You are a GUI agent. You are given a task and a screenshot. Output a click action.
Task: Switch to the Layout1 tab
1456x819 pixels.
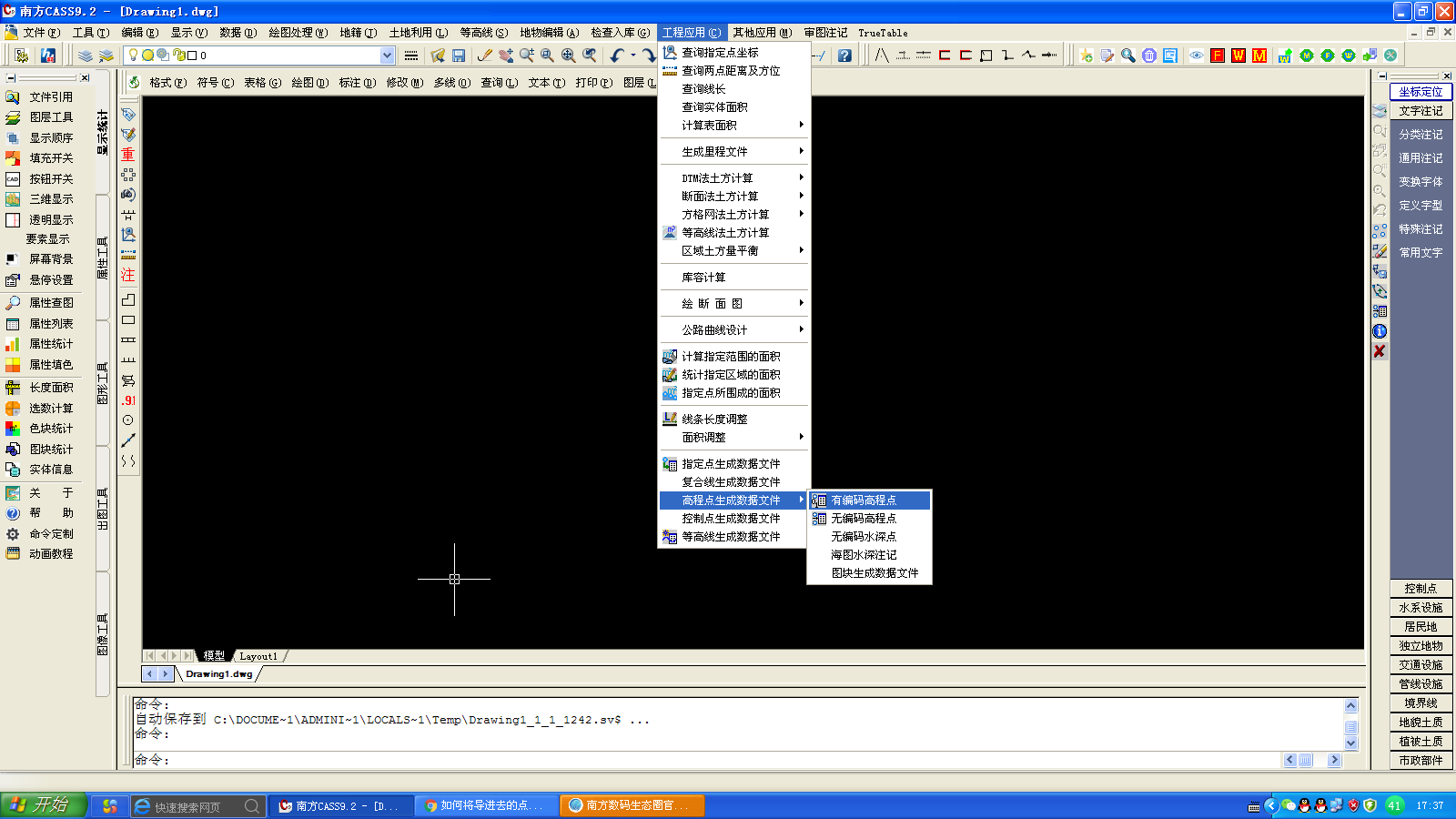(258, 656)
